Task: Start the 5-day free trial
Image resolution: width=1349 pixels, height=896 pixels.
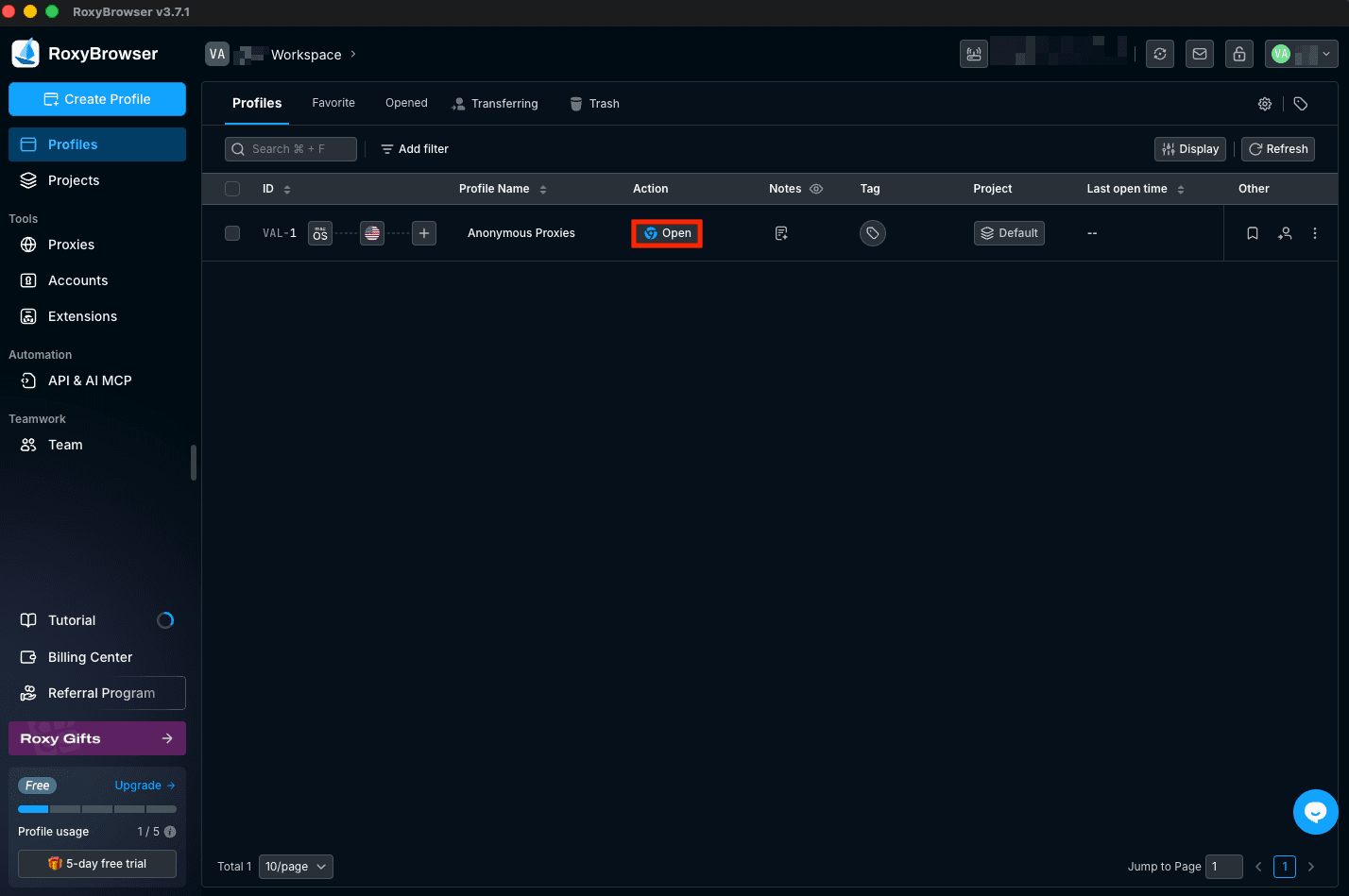Action: [96, 863]
